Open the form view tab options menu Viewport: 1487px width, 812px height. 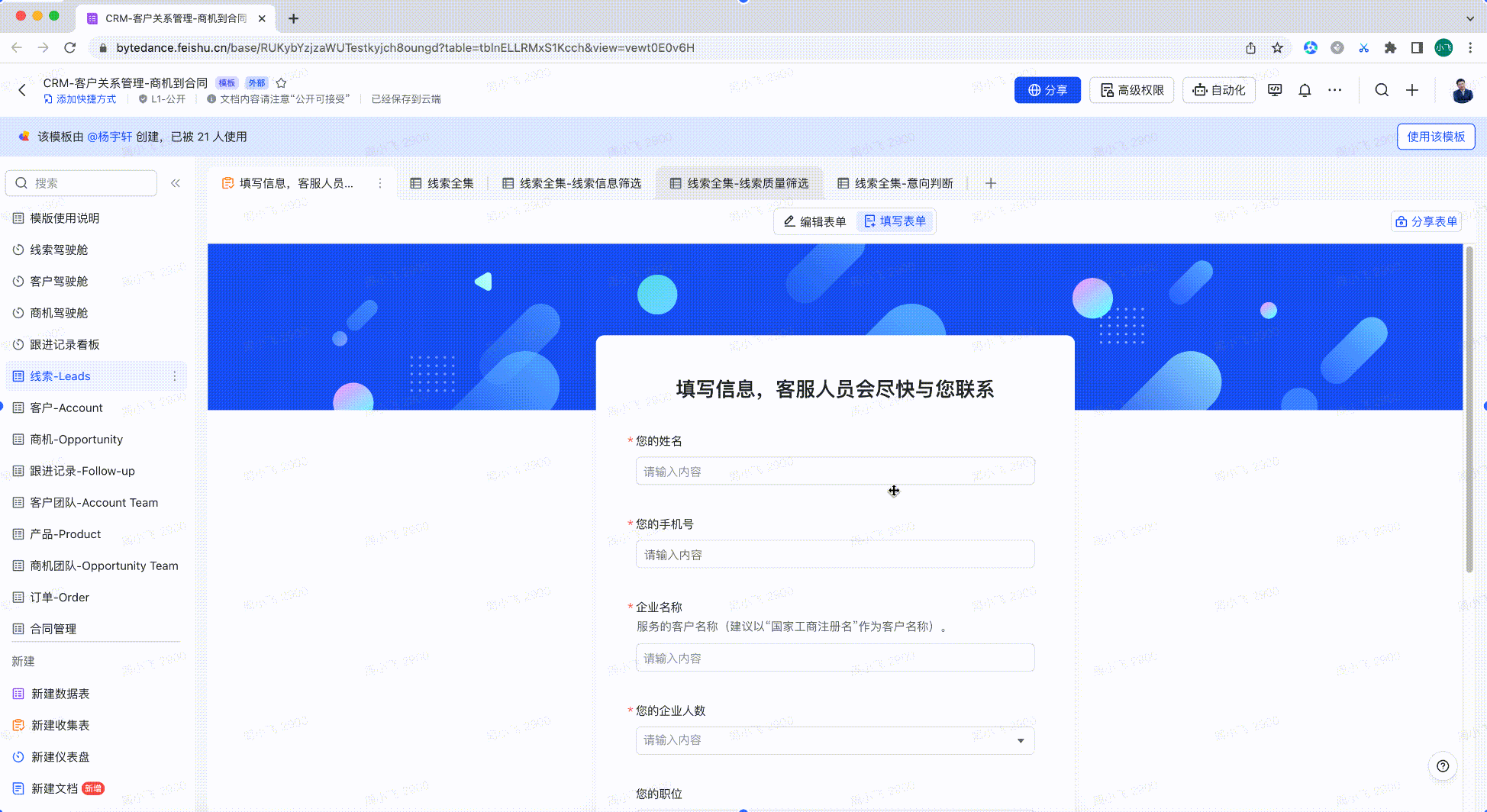tap(380, 183)
